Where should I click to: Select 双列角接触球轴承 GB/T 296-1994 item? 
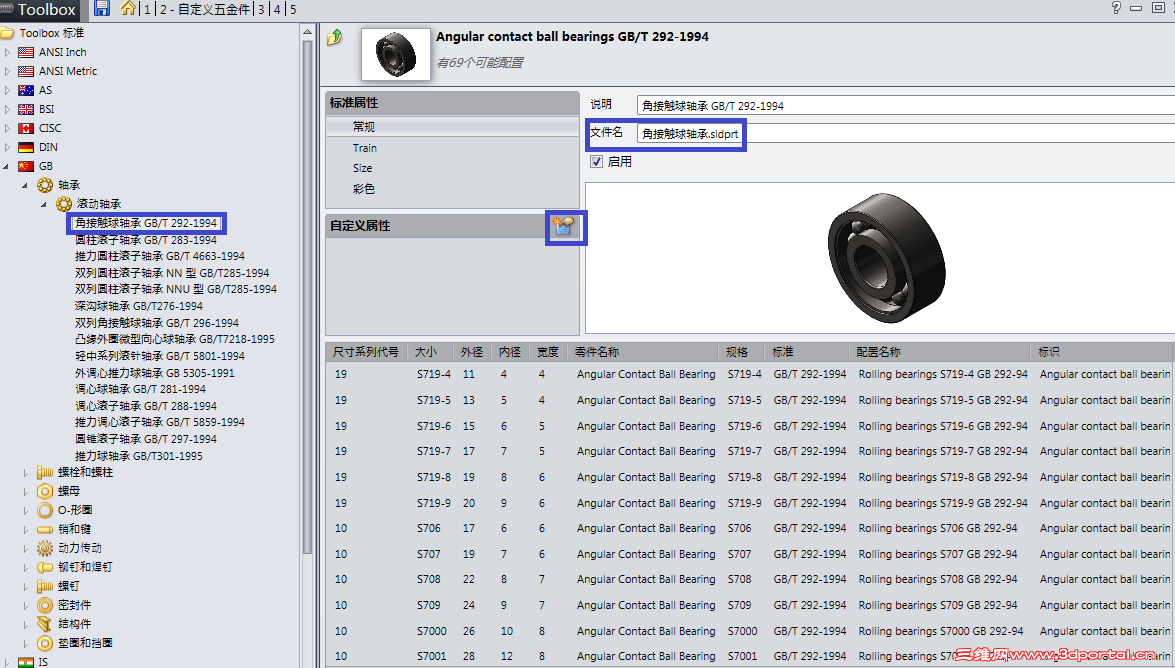[x=157, y=323]
